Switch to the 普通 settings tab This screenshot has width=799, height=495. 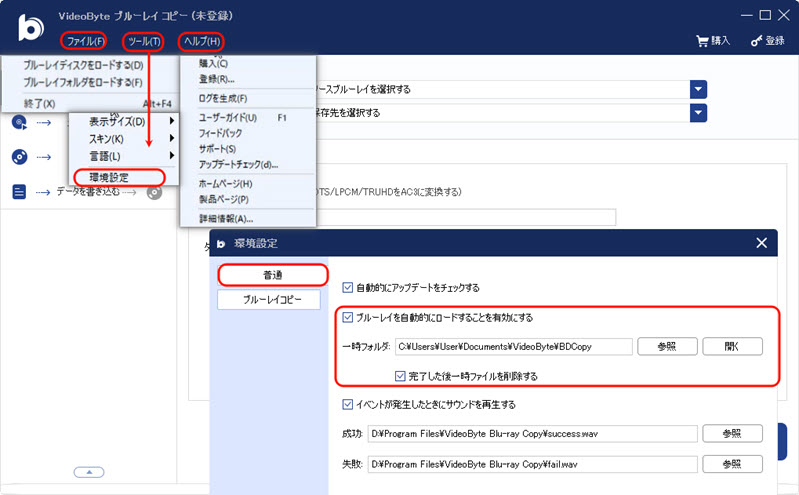pyautogui.click(x=273, y=275)
